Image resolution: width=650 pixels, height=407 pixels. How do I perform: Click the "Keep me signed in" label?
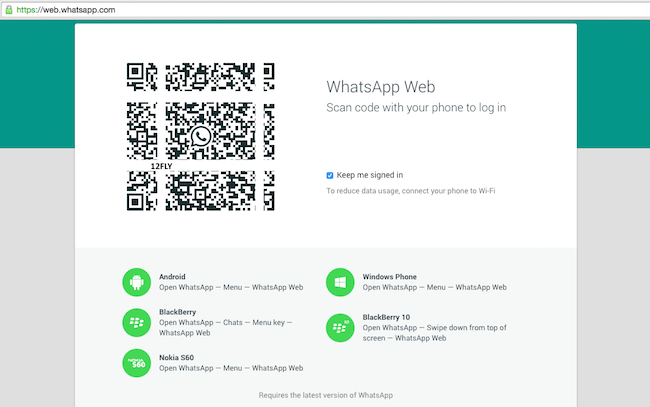tap(370, 175)
